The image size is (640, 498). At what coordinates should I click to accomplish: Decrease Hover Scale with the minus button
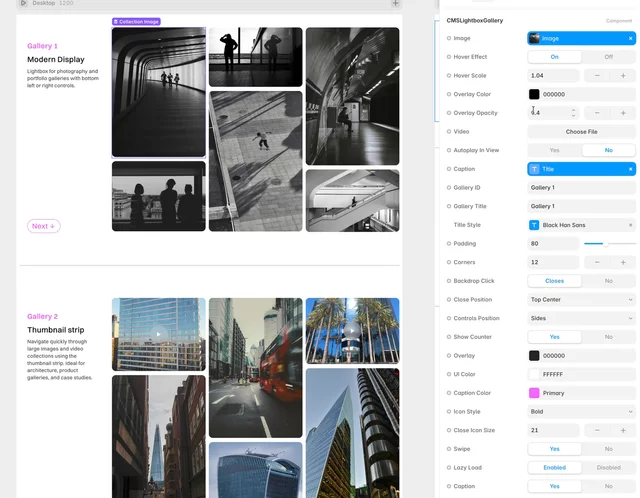(x=597, y=76)
